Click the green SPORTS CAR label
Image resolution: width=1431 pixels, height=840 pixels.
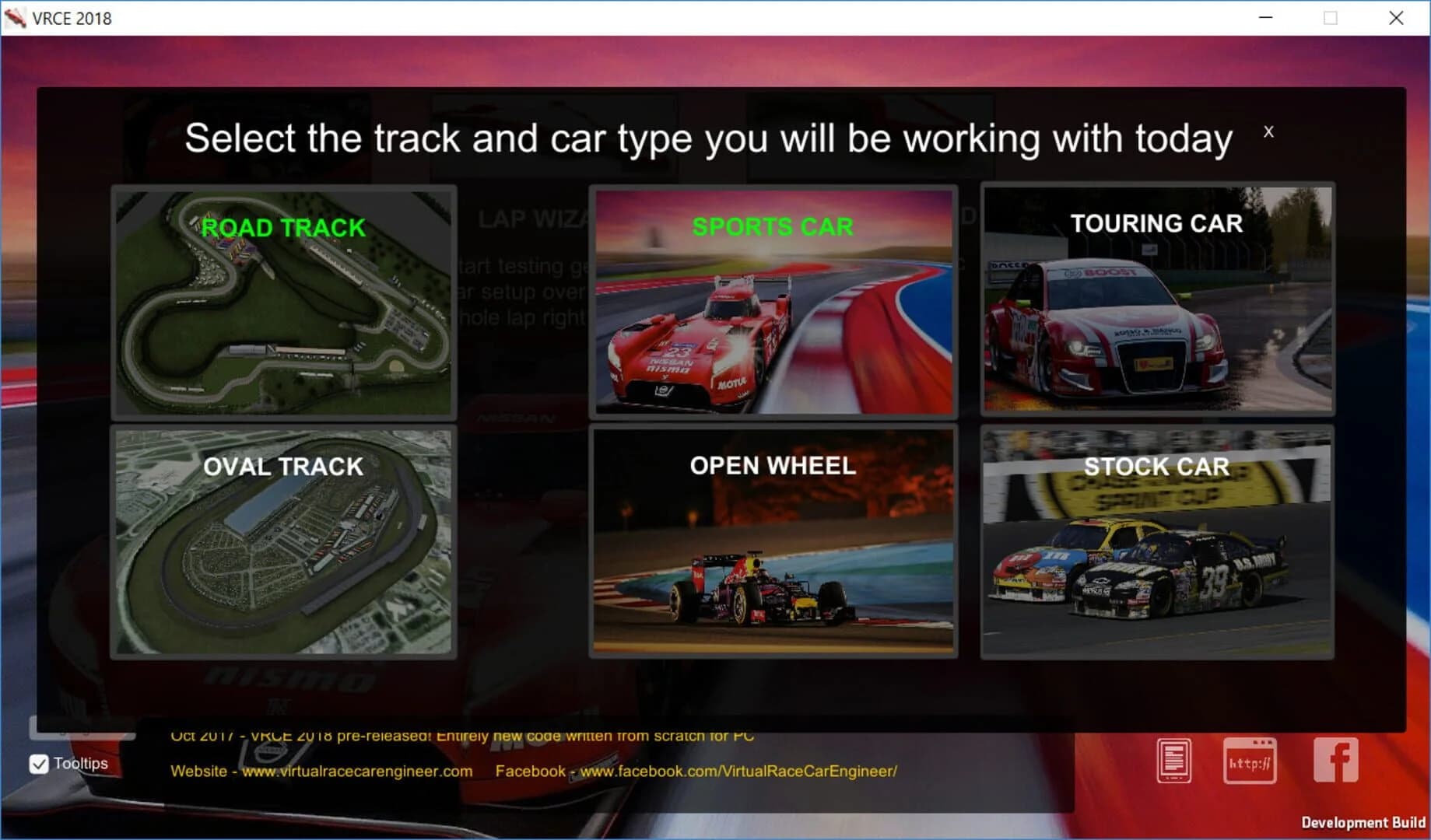pos(773,226)
